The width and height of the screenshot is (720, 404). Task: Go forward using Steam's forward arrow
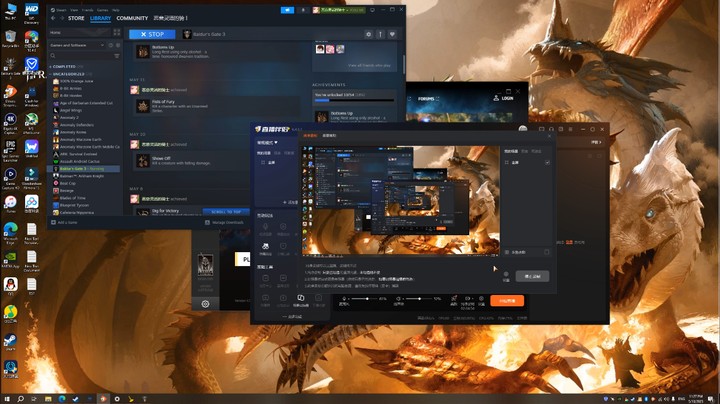[62, 18]
